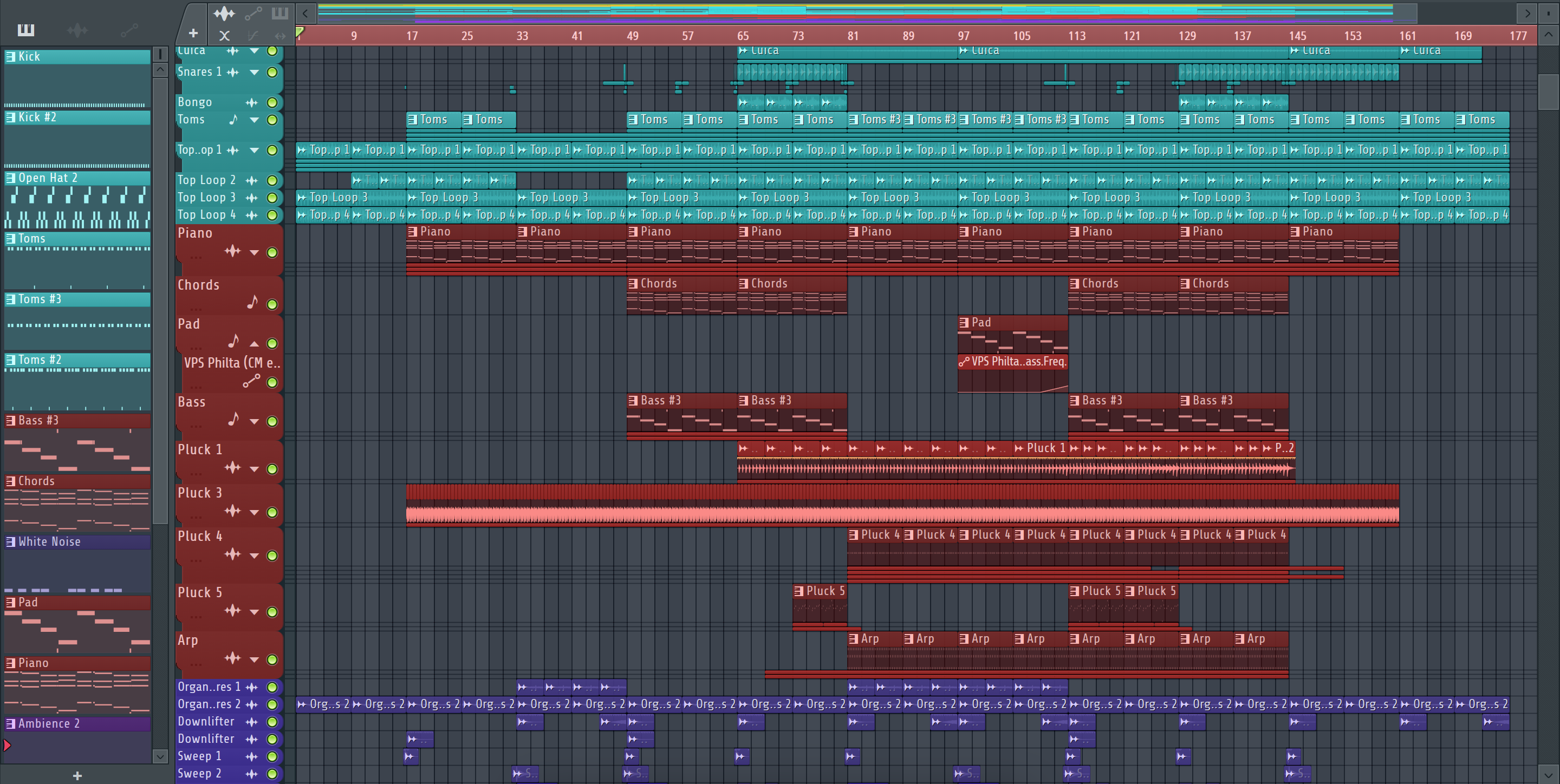
Task: Expand the Pluck 5 track arrow
Action: tap(255, 612)
